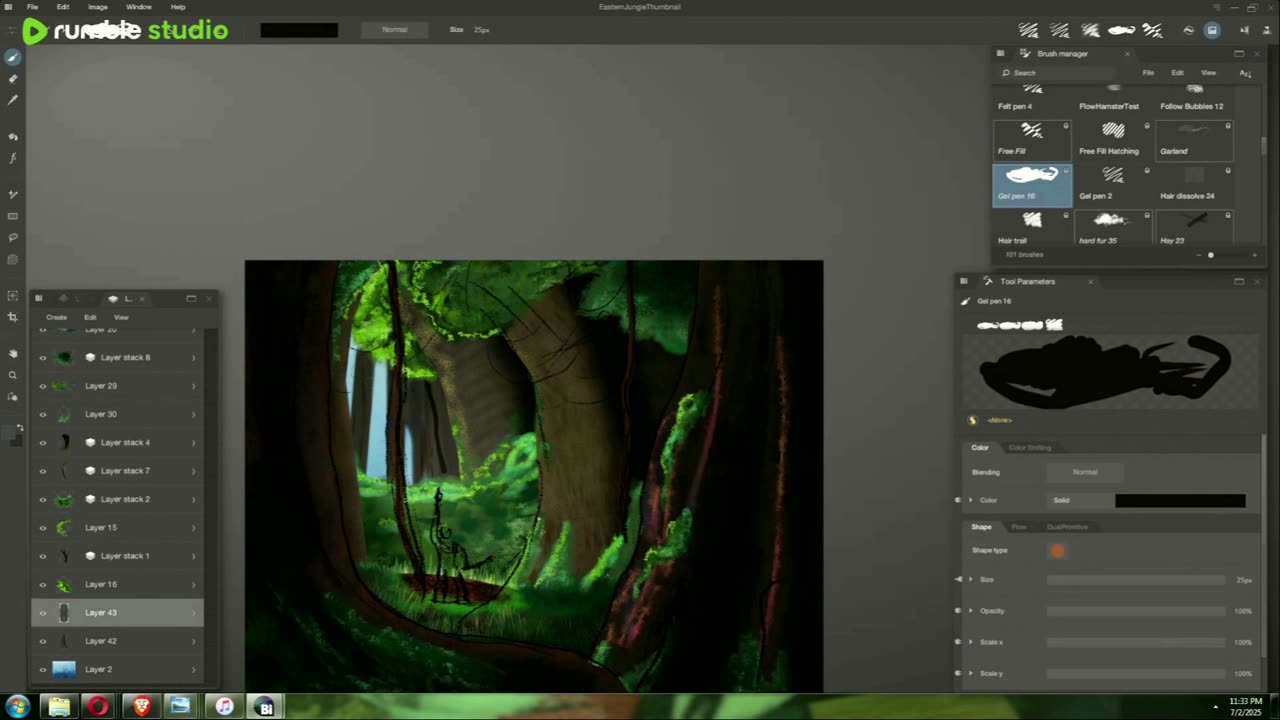Launch Opera from the taskbar
This screenshot has width=1280, height=720.
click(x=98, y=706)
